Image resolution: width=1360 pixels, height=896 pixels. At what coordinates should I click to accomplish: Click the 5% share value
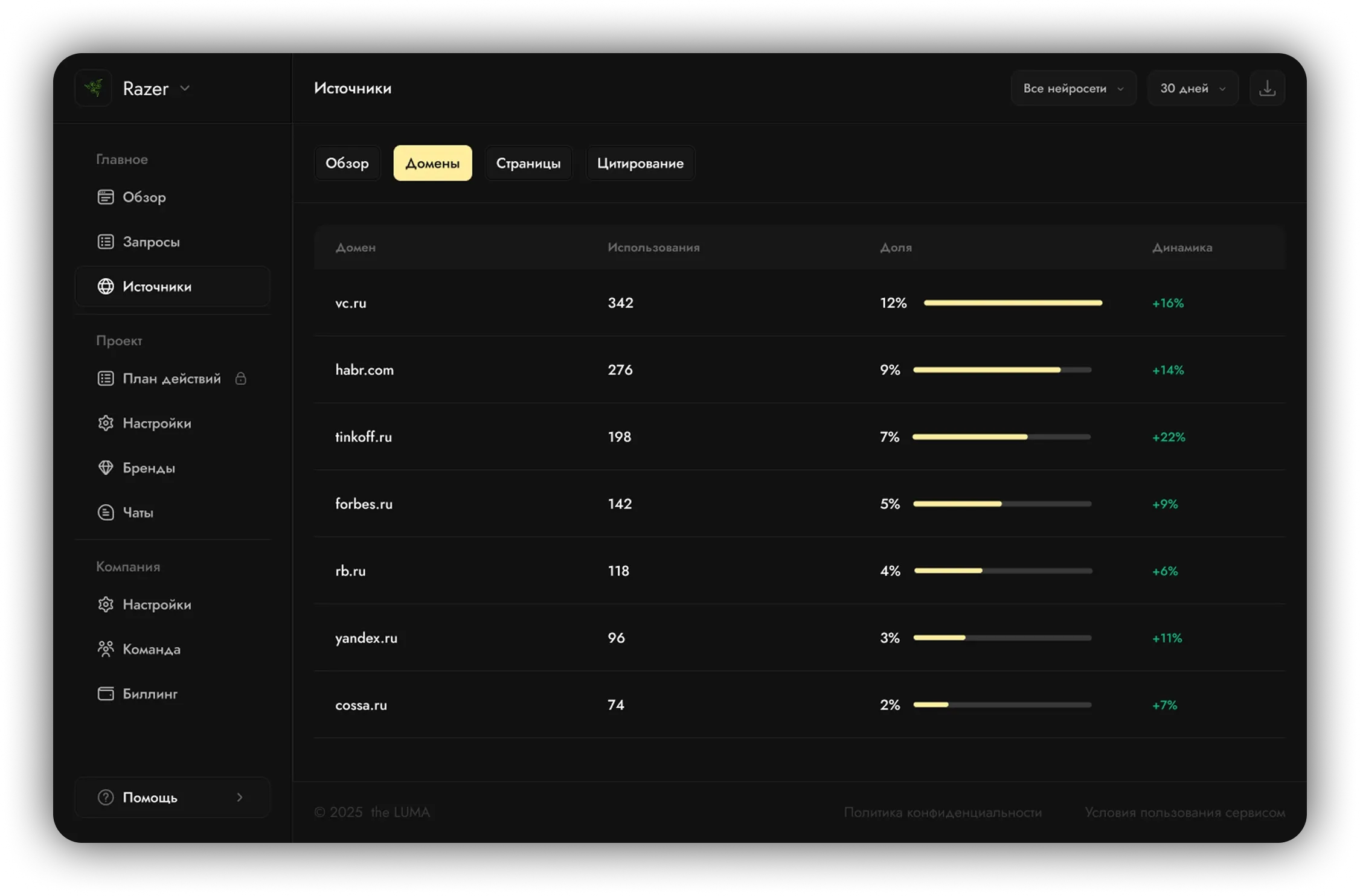coord(890,504)
